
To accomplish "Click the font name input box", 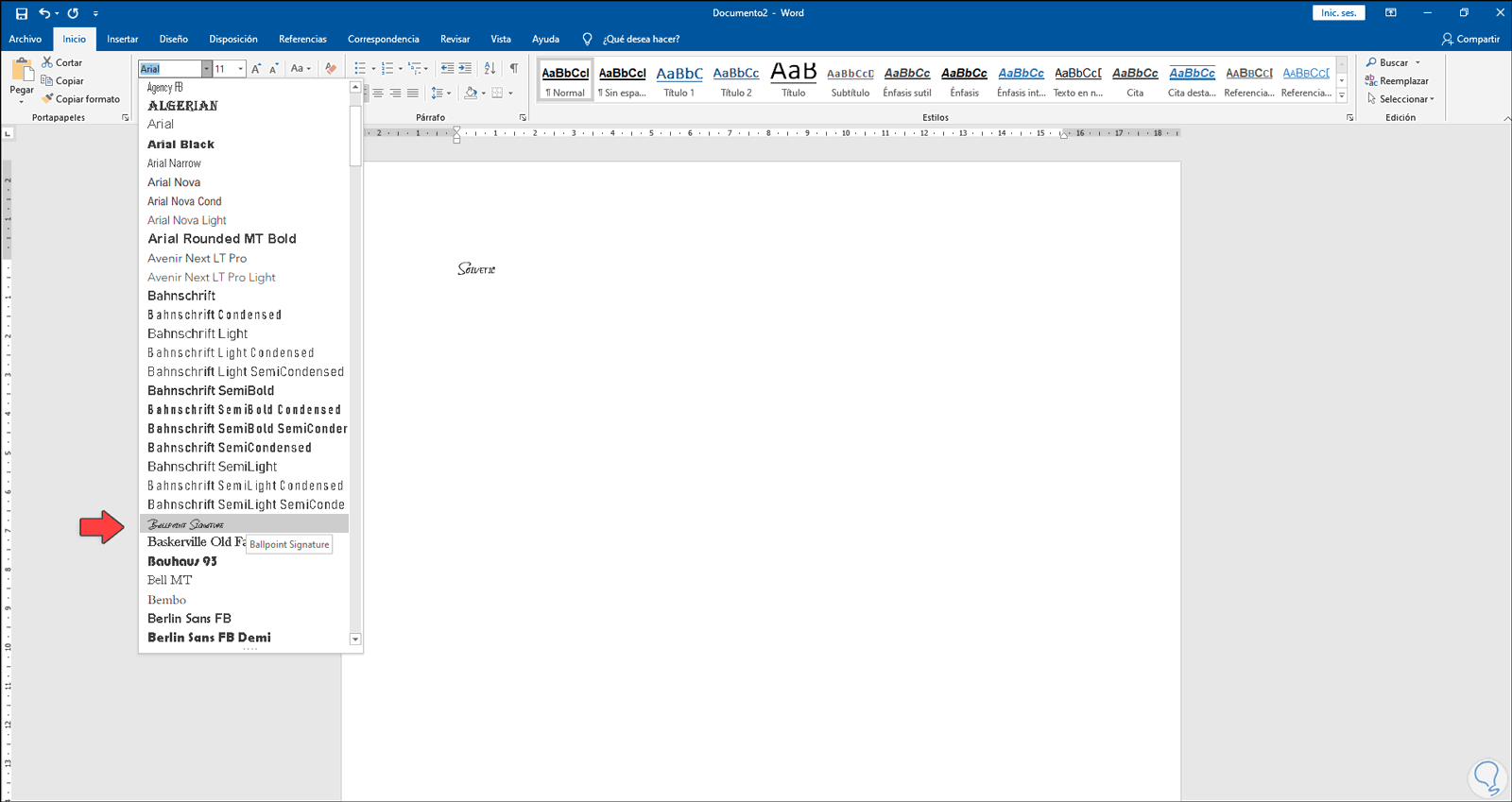I will (171, 69).
